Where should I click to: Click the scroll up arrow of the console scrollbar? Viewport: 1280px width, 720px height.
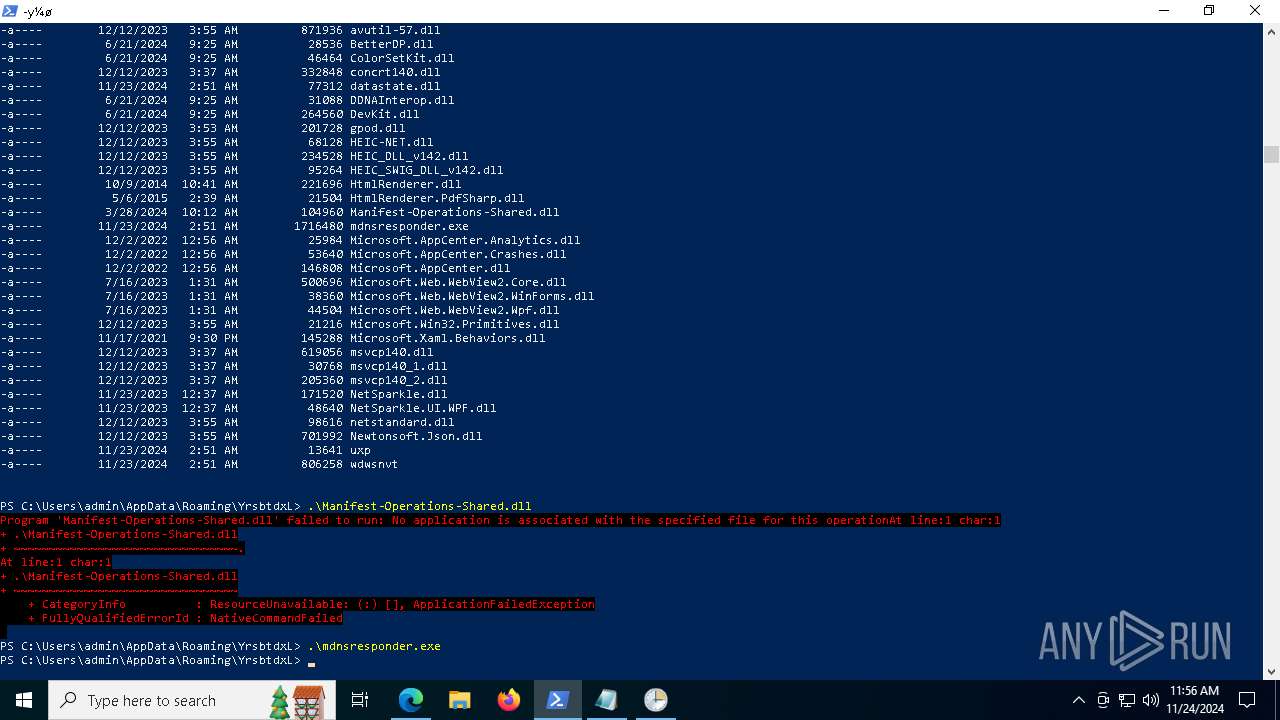tap(1271, 32)
